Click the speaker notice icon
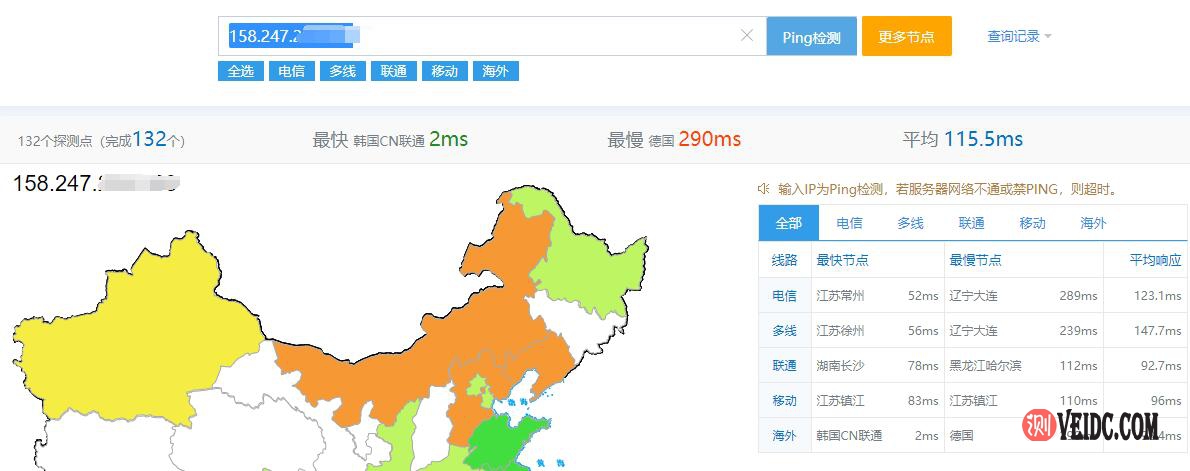Viewport: 1190px width, 471px height. click(x=763, y=189)
